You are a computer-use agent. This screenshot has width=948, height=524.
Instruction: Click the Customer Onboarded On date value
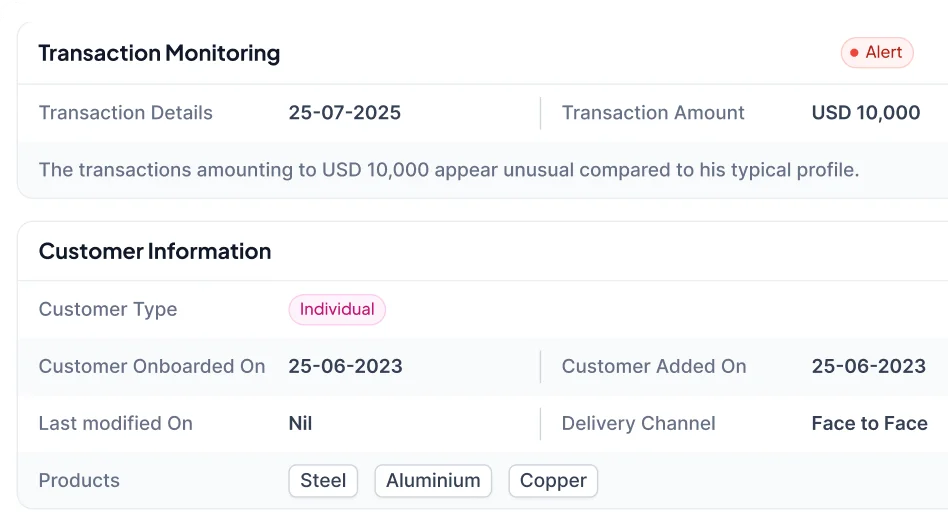coord(346,367)
